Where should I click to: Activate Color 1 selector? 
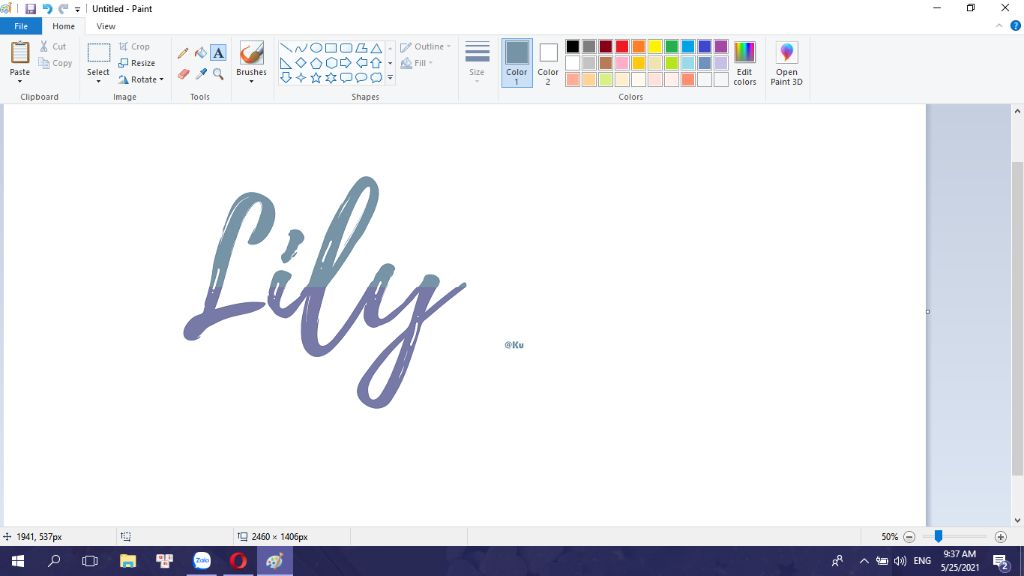pos(517,63)
